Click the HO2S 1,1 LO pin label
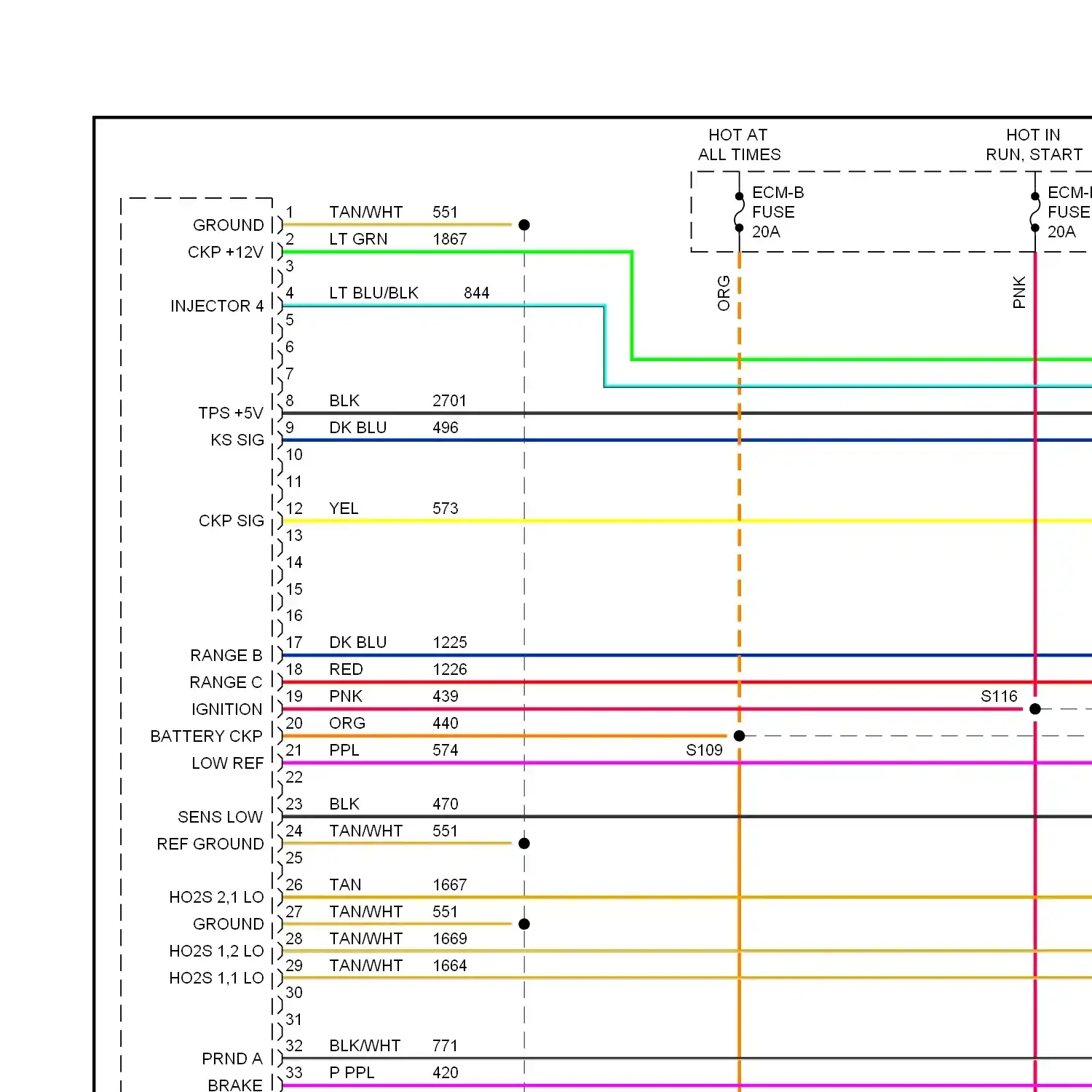 pos(216,978)
